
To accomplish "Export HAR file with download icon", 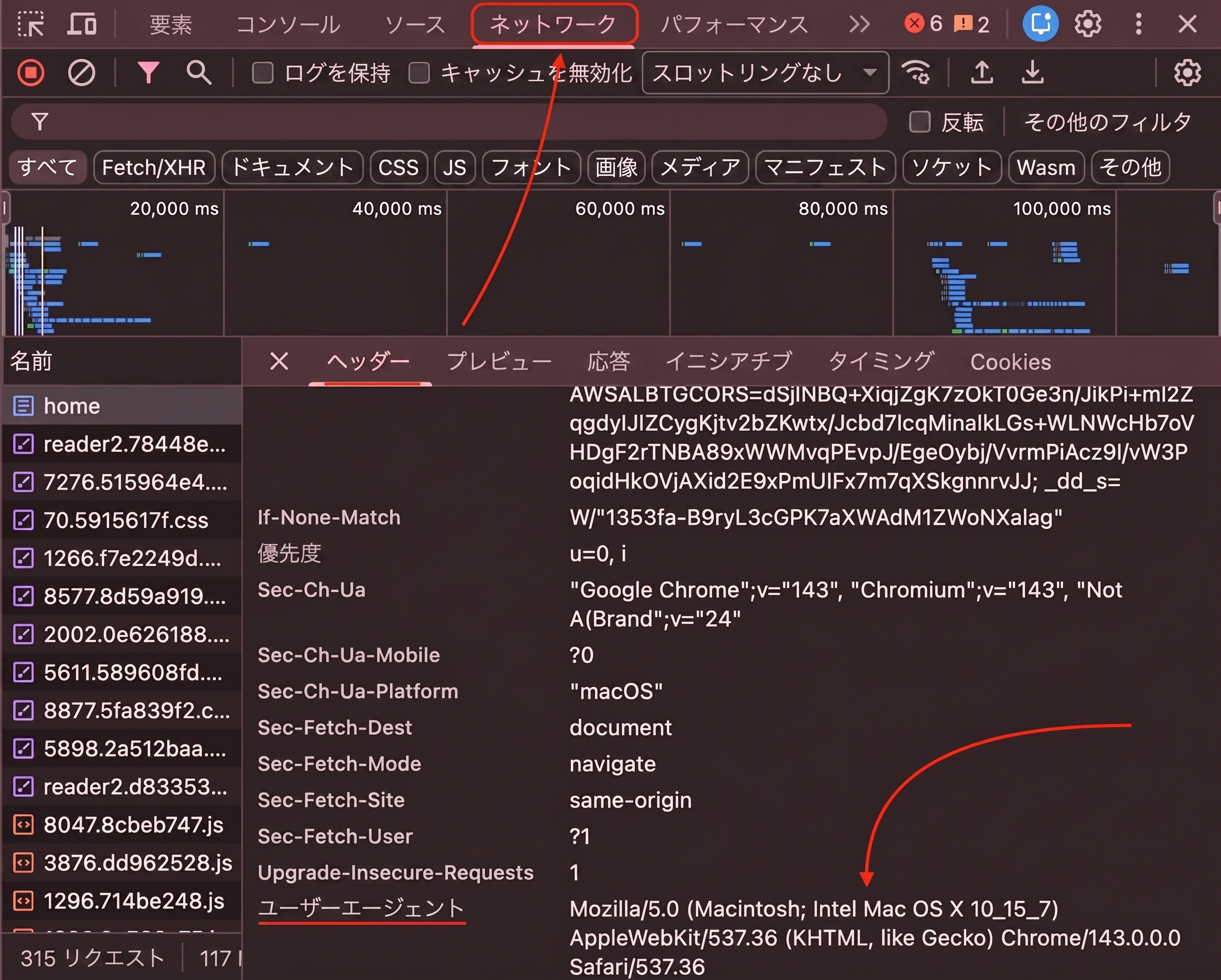I will tap(1033, 73).
